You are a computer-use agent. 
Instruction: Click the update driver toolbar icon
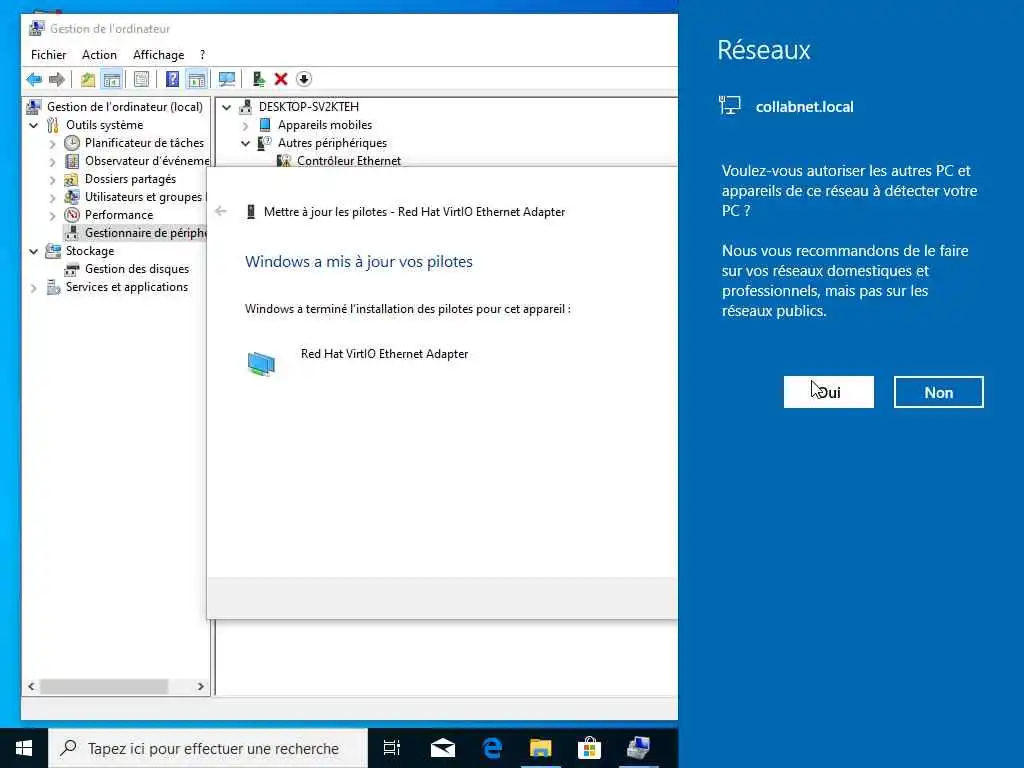click(259, 80)
